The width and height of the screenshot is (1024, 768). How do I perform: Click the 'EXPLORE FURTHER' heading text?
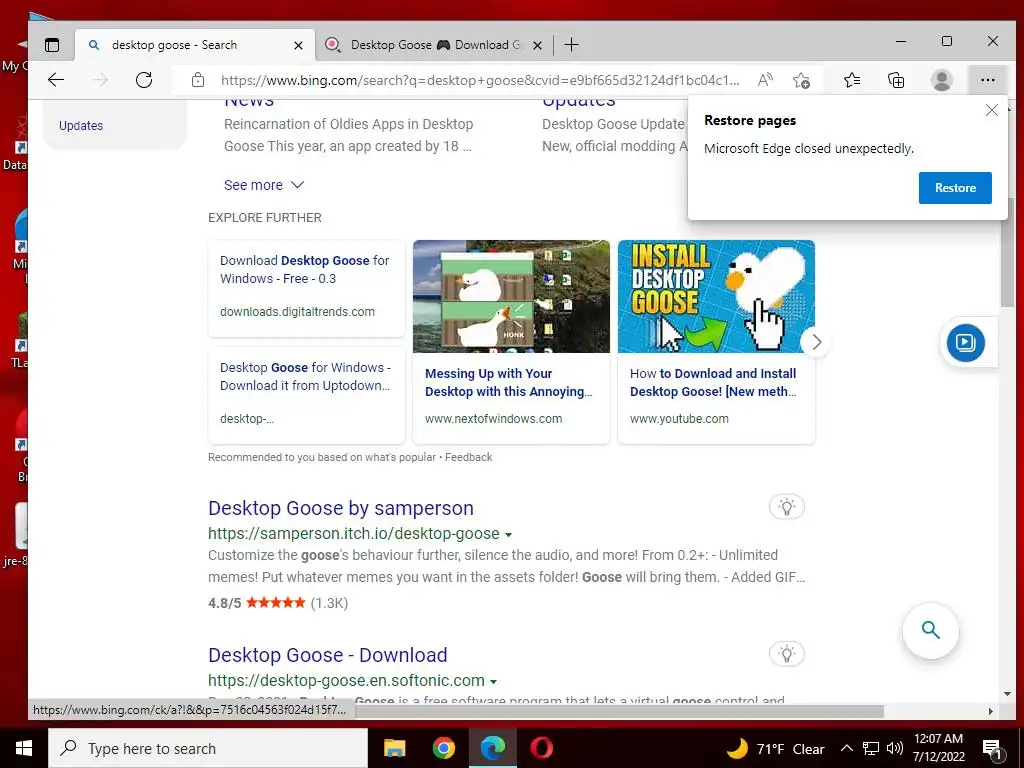click(x=264, y=217)
